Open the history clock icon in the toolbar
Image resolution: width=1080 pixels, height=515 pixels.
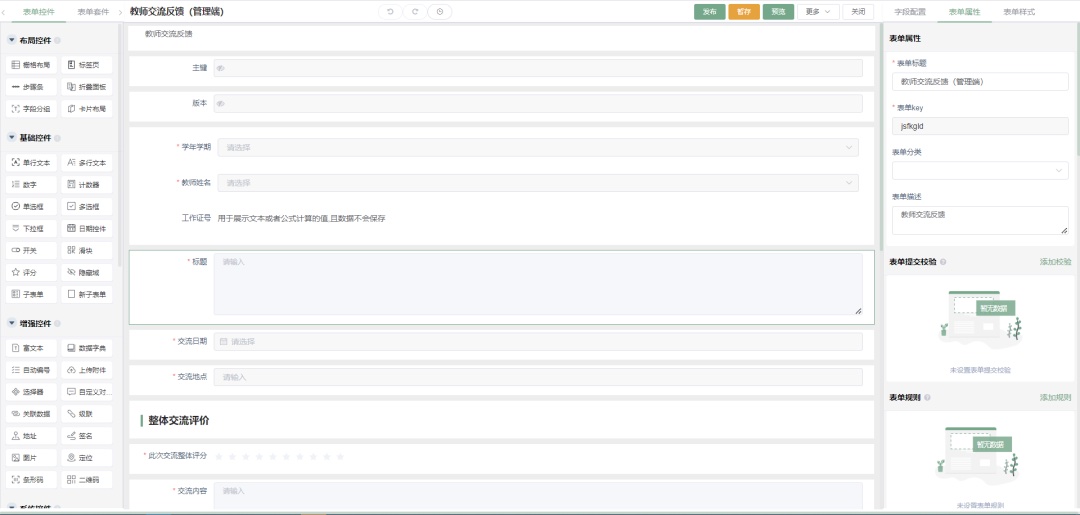click(439, 12)
